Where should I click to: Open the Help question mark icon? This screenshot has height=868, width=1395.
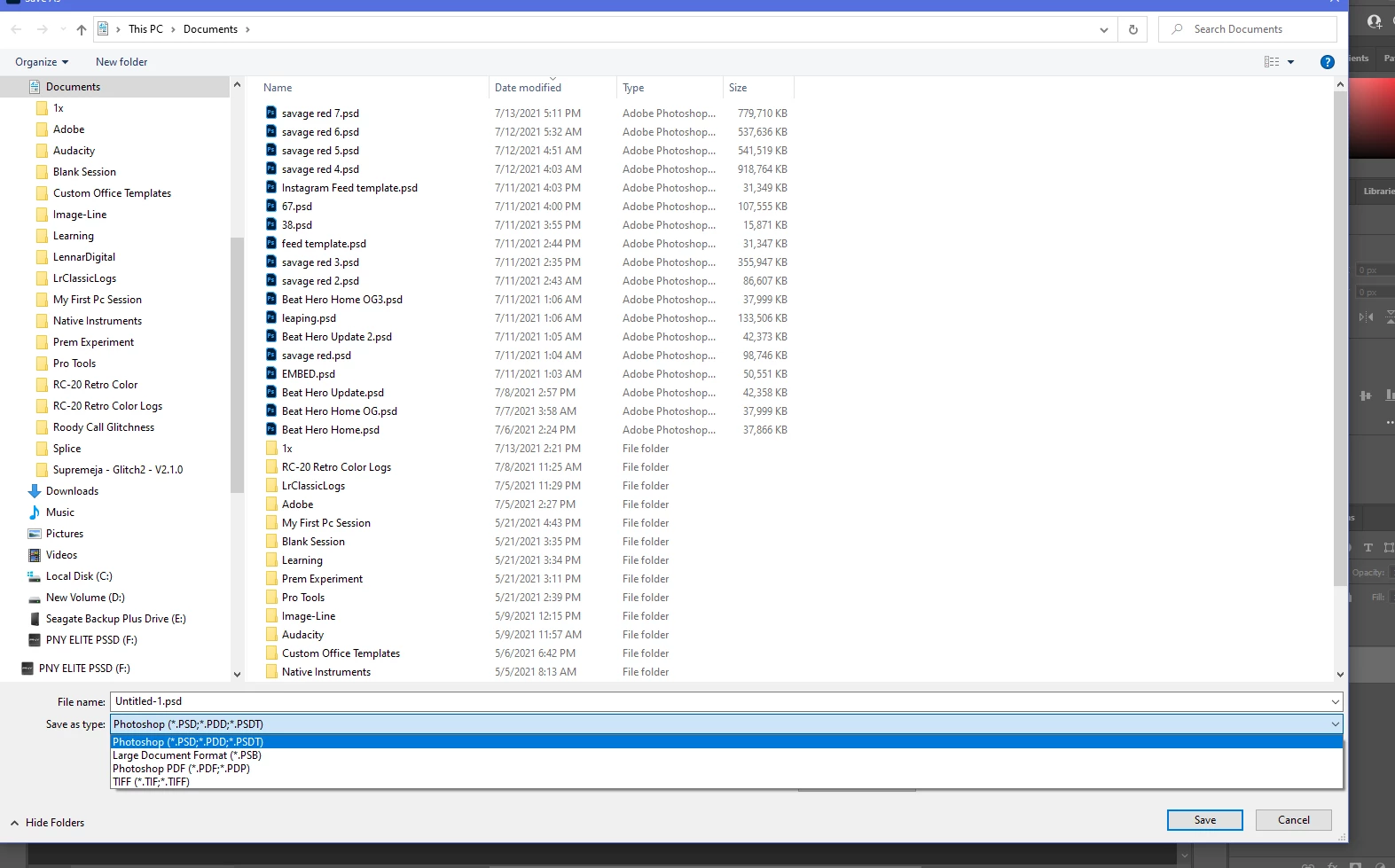(1327, 62)
